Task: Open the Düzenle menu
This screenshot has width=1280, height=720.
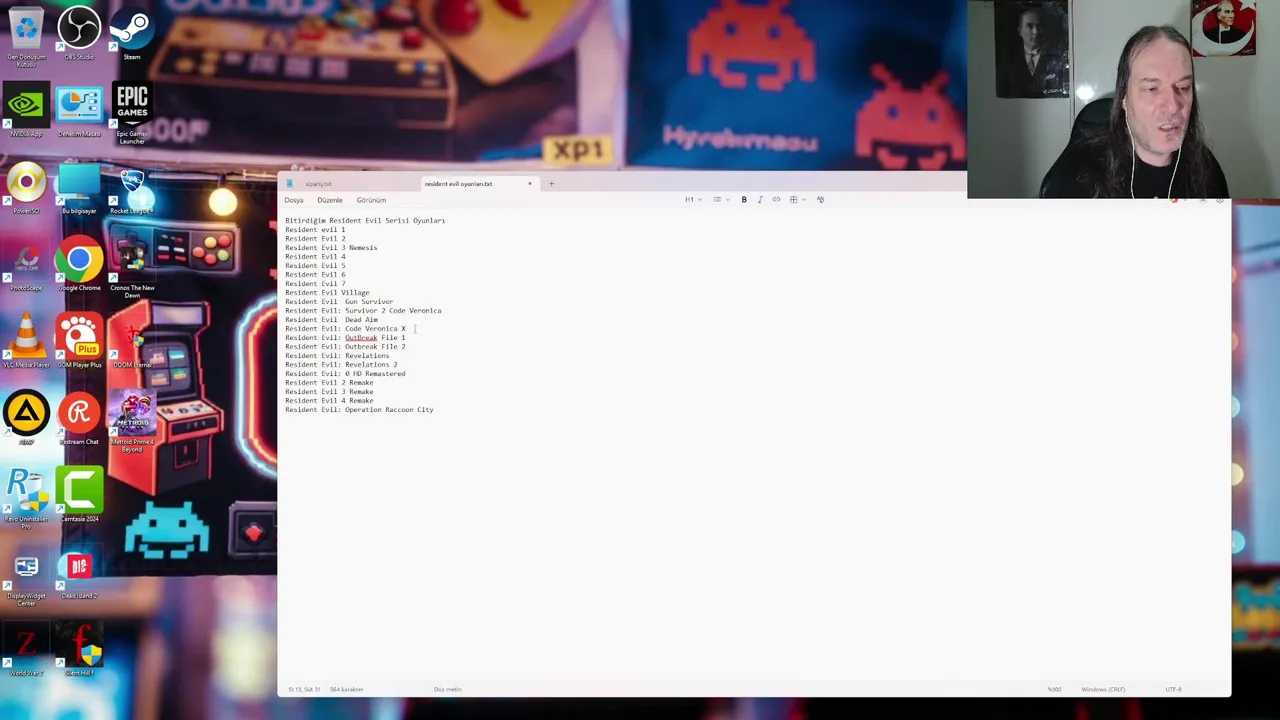Action: pyautogui.click(x=330, y=200)
